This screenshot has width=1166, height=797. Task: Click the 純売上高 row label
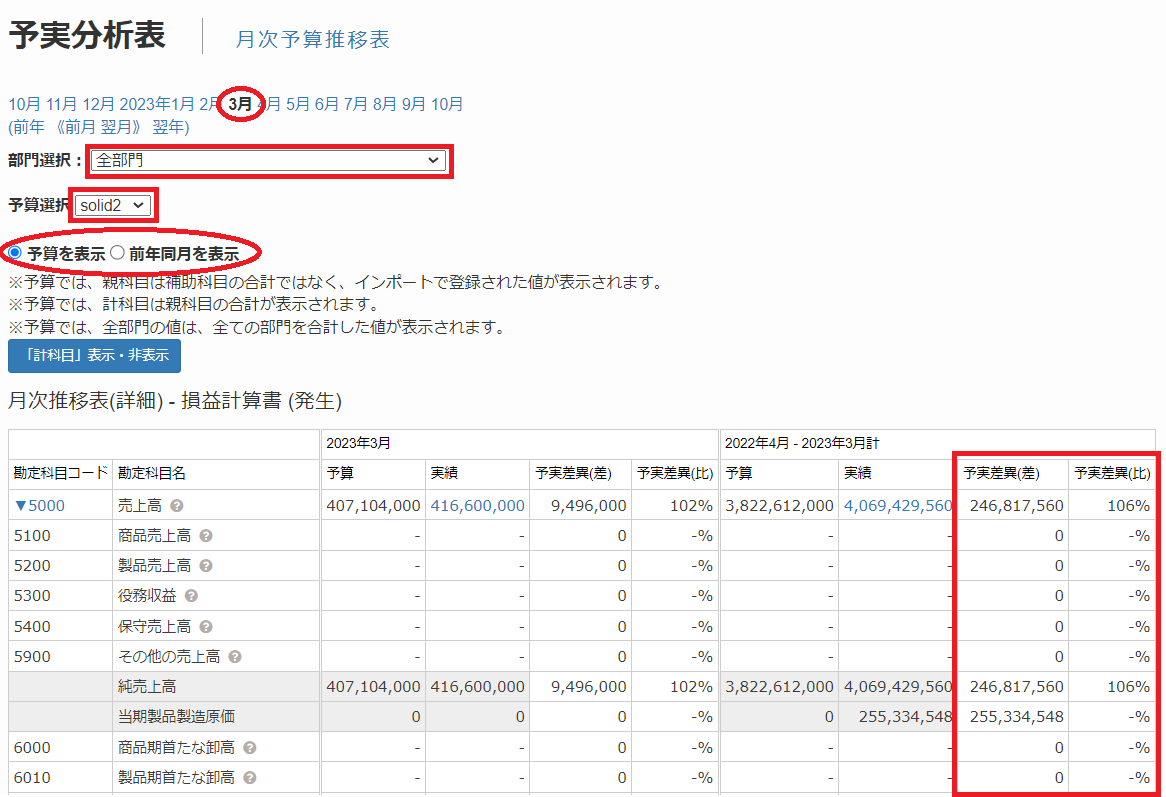[x=146, y=686]
